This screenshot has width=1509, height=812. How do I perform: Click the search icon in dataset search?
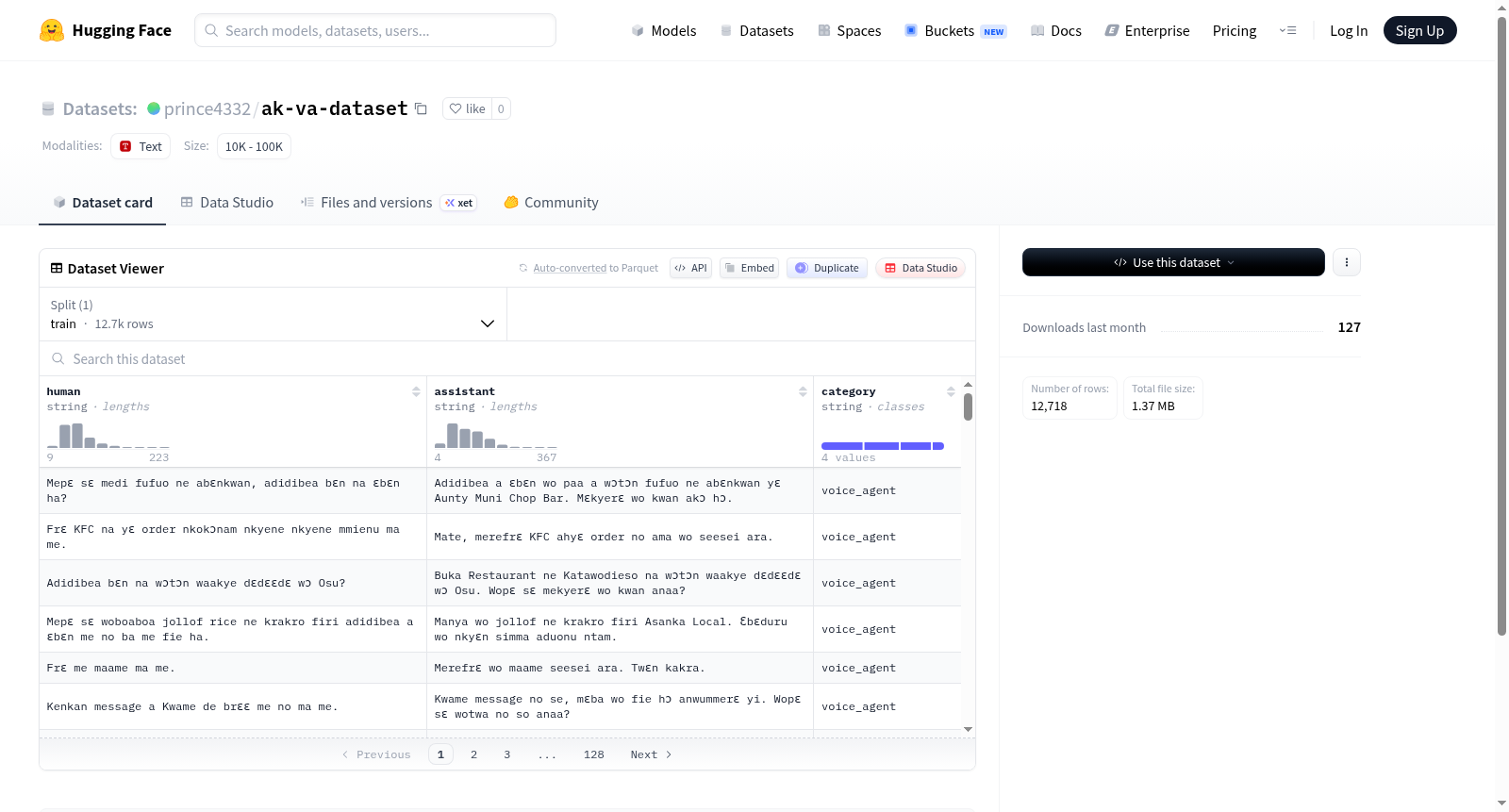click(58, 358)
